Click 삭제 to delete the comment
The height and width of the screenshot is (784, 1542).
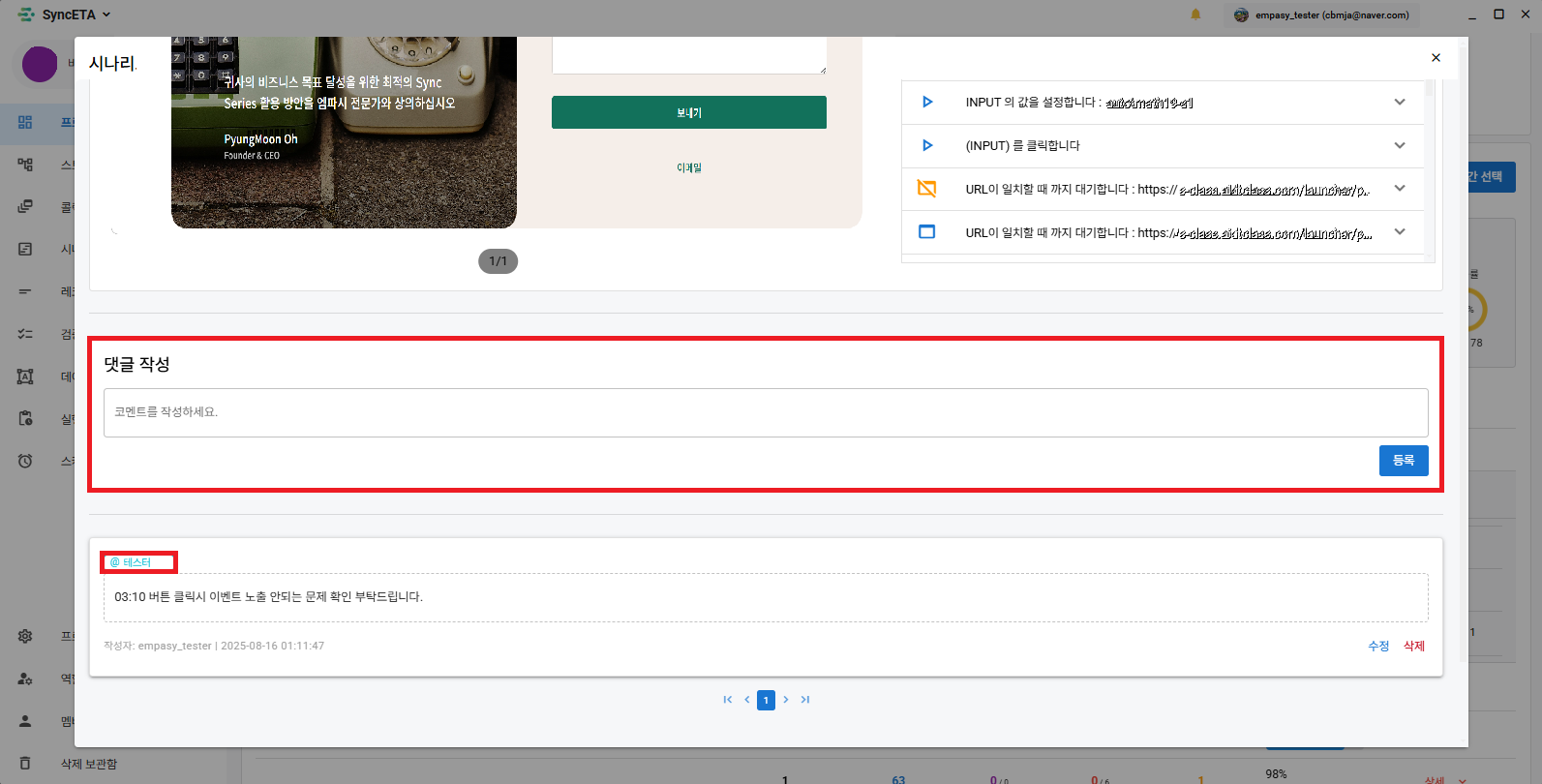1414,647
